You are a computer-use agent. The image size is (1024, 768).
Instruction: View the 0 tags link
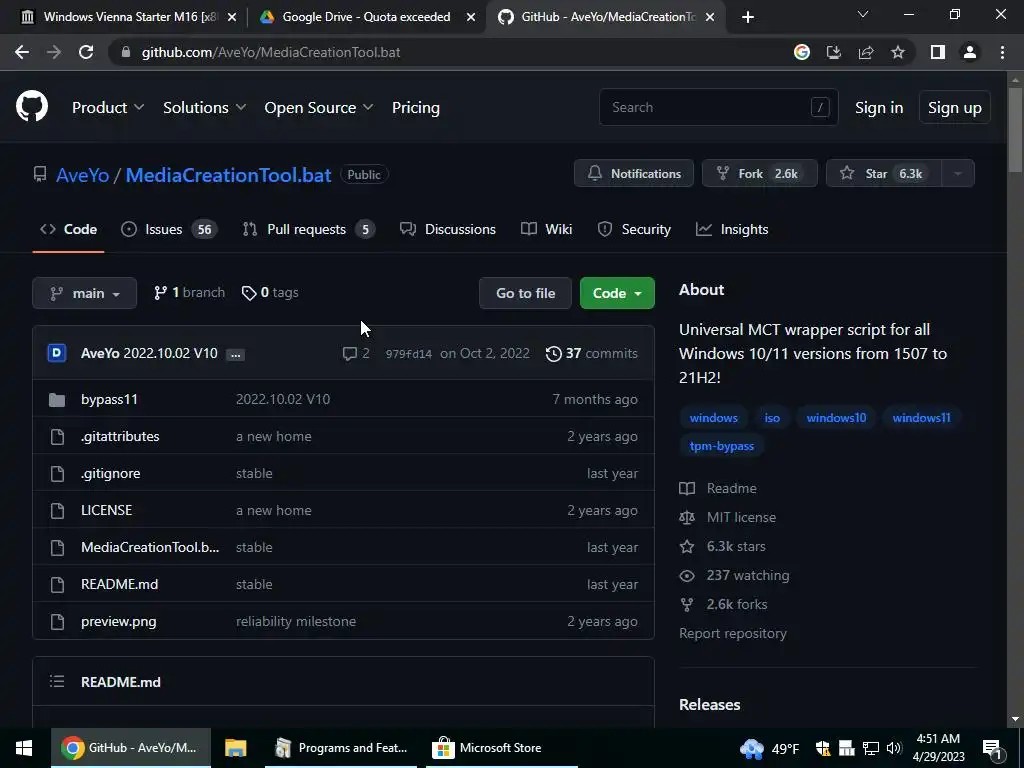click(x=270, y=293)
